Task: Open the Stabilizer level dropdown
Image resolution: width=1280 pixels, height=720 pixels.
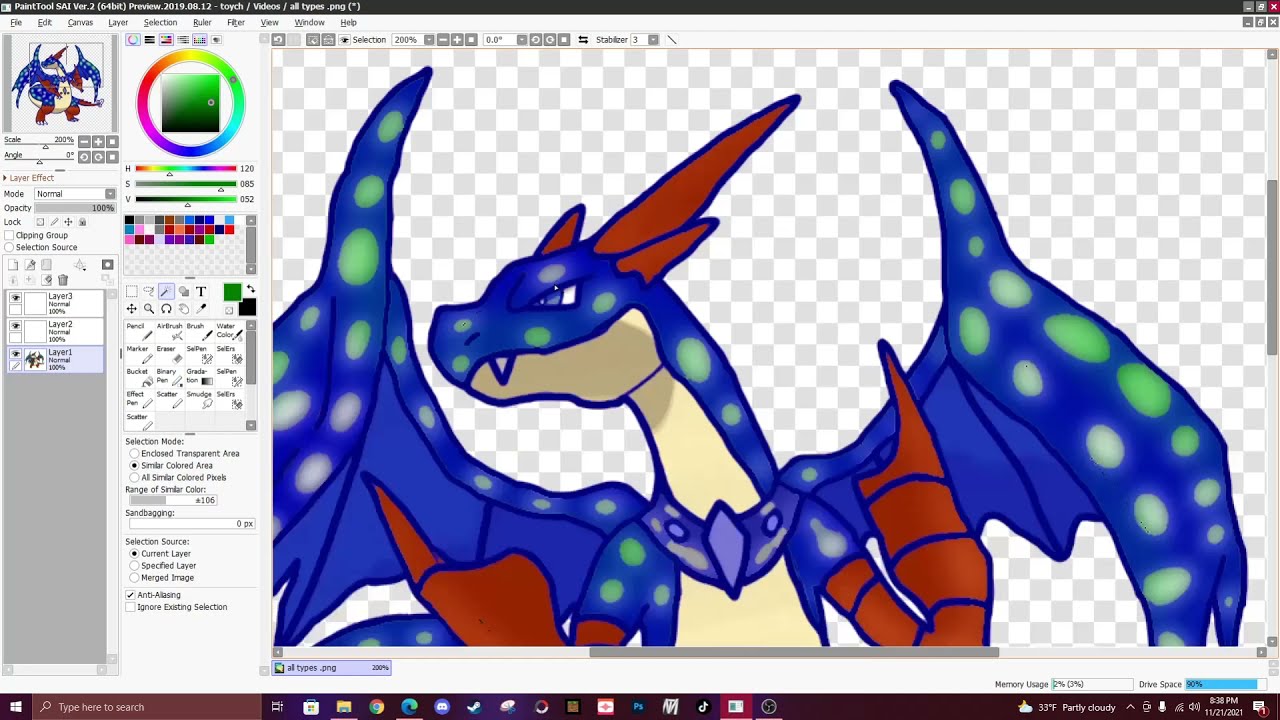Action: [x=653, y=39]
